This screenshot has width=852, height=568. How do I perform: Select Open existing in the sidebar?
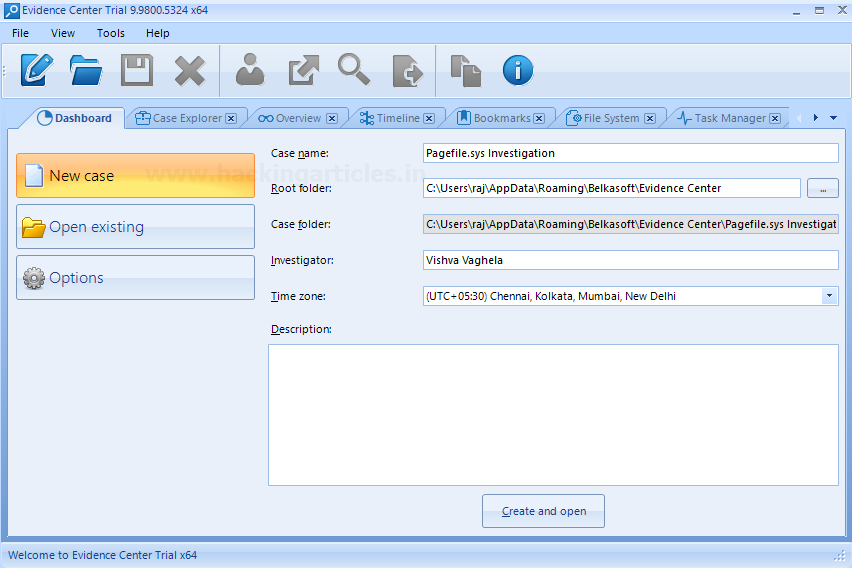pos(135,227)
